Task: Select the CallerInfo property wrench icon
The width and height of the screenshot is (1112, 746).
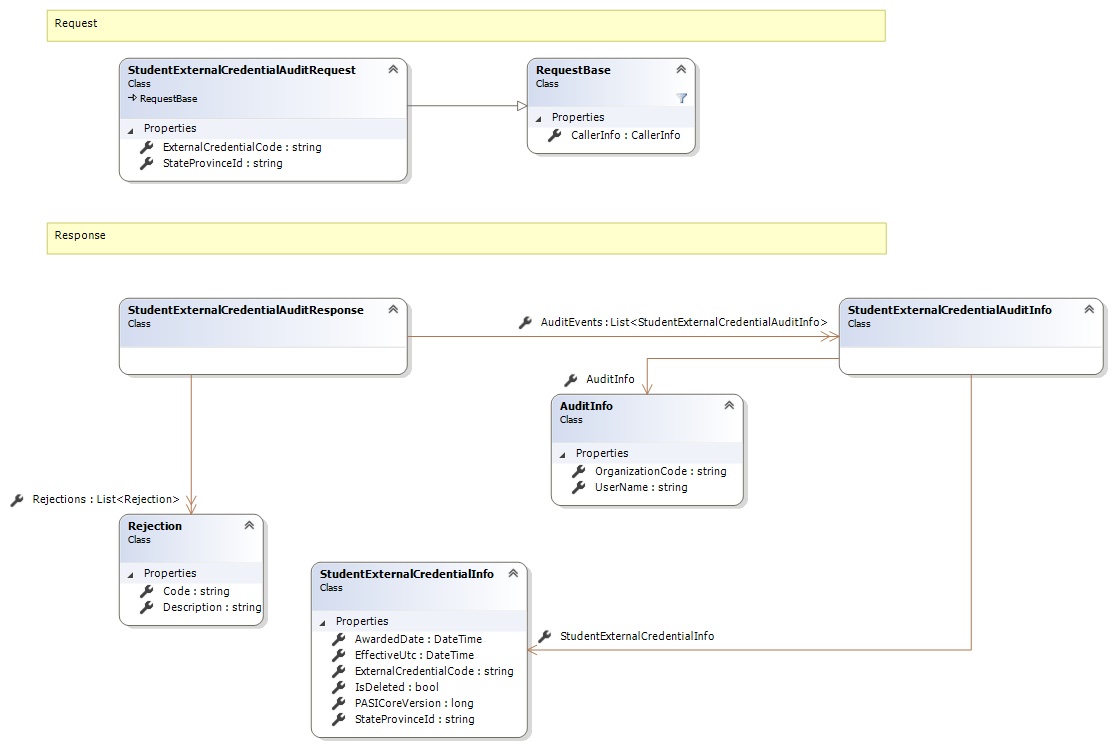Action: point(555,135)
